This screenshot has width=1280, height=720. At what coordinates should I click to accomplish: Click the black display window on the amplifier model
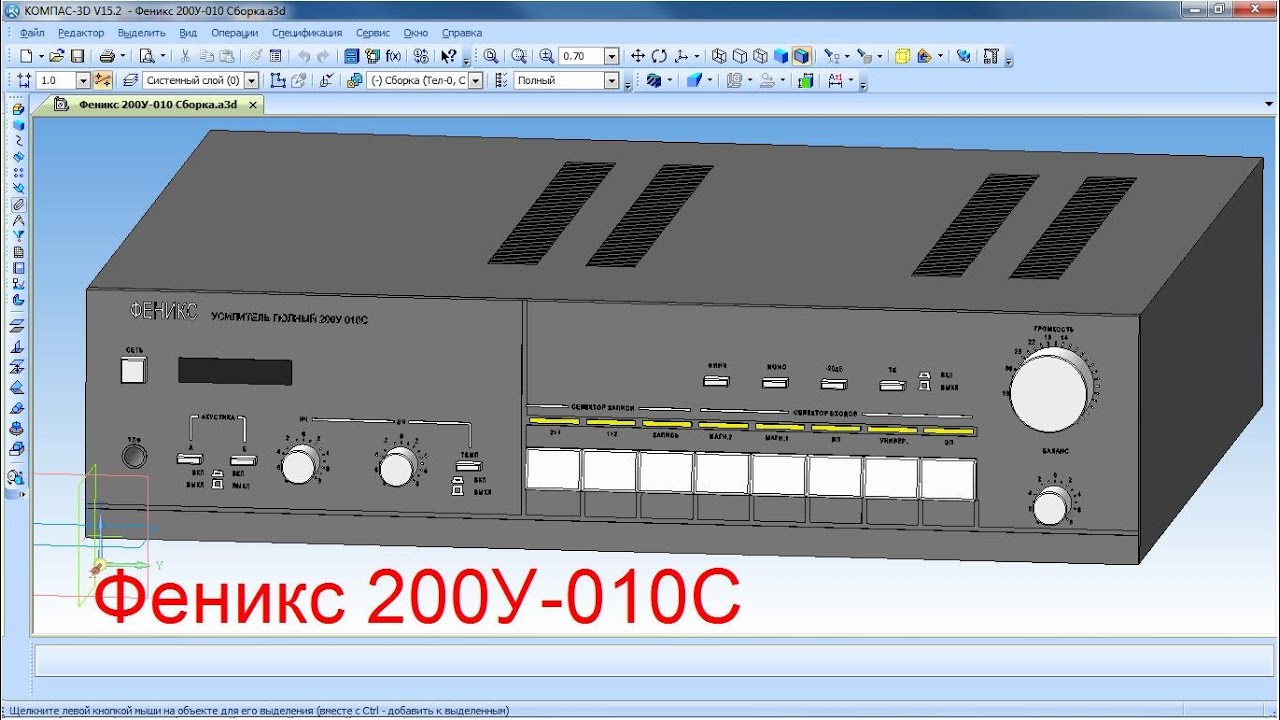(x=235, y=371)
